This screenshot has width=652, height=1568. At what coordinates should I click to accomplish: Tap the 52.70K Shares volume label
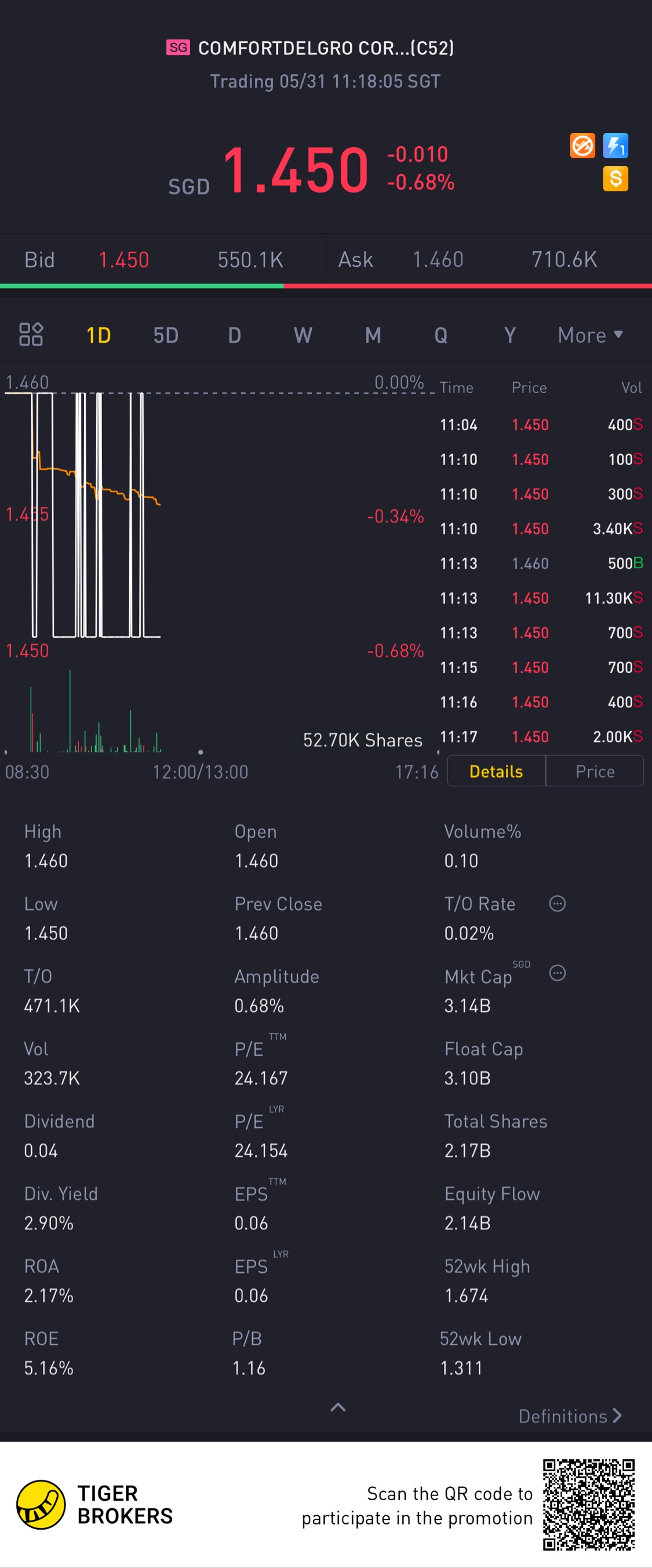click(x=362, y=740)
